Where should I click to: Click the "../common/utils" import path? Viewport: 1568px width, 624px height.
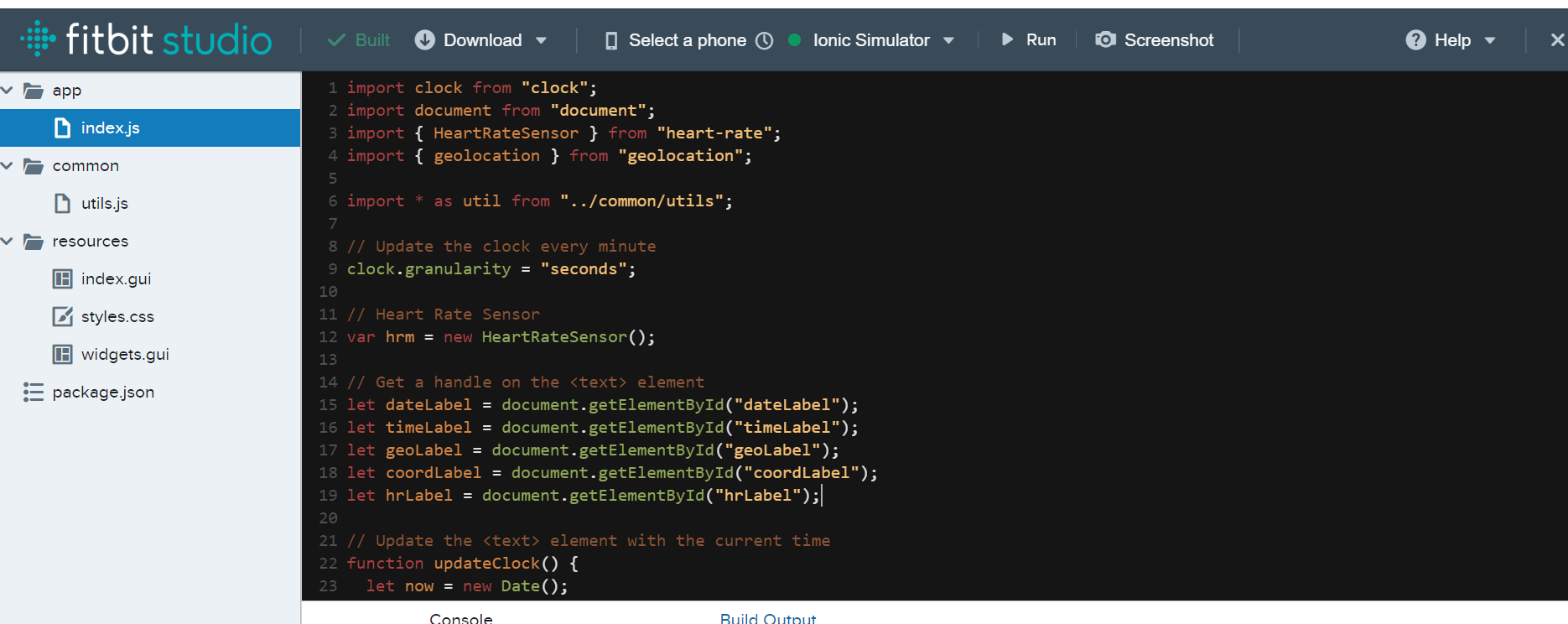pyautogui.click(x=641, y=201)
